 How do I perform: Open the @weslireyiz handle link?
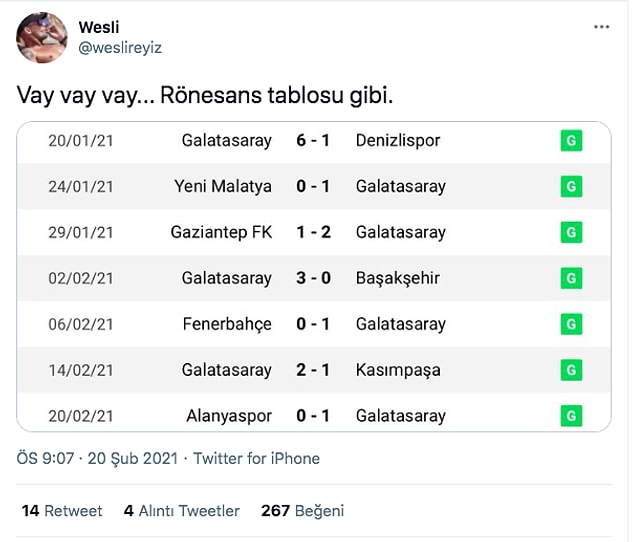click(120, 48)
